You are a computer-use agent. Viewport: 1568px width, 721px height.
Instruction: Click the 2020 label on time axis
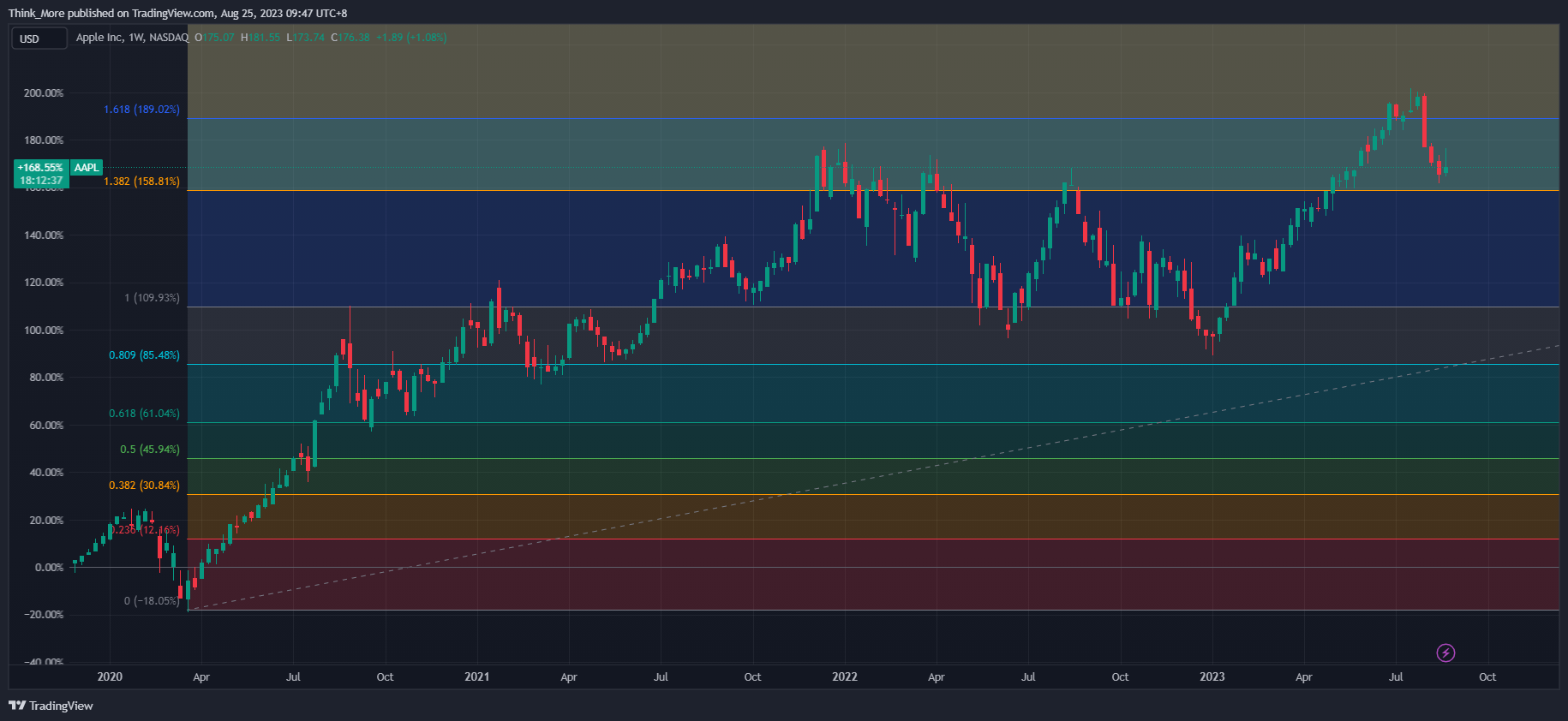[x=110, y=676]
